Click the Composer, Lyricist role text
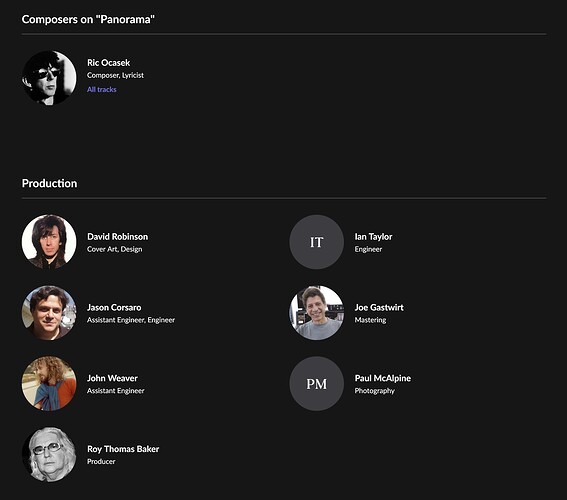567x500 pixels. pyautogui.click(x=115, y=75)
